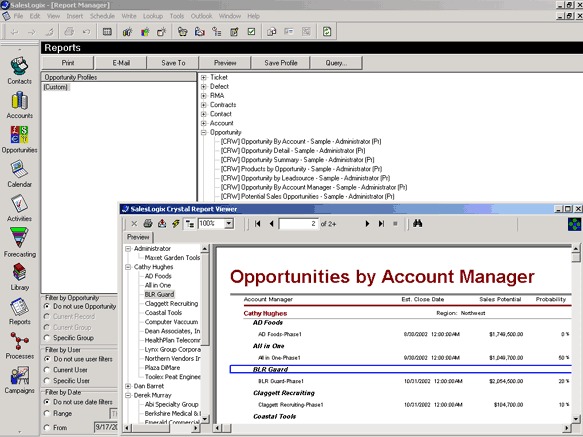Select the date 'Range' radio button
Screen dimensions: 583x437
(47, 414)
